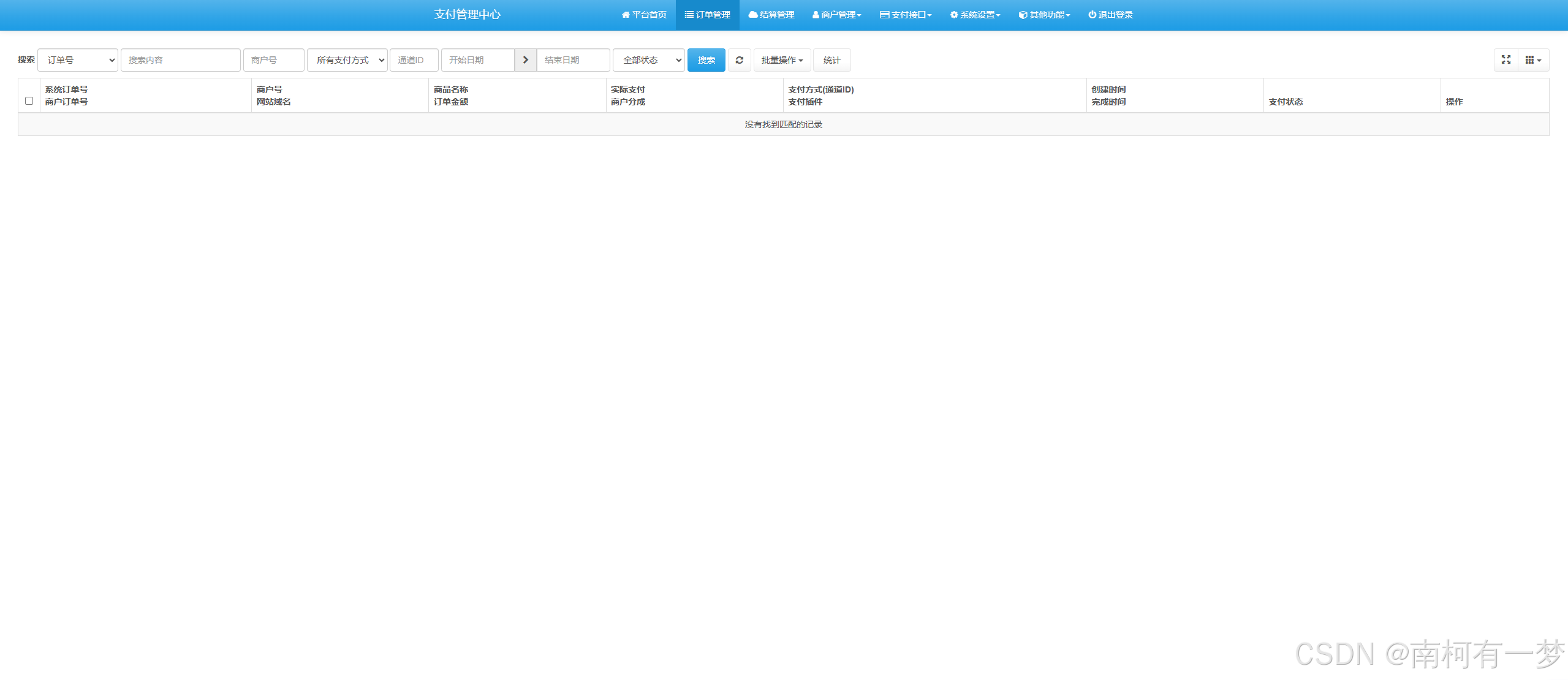Click the refresh icon button

coord(739,60)
